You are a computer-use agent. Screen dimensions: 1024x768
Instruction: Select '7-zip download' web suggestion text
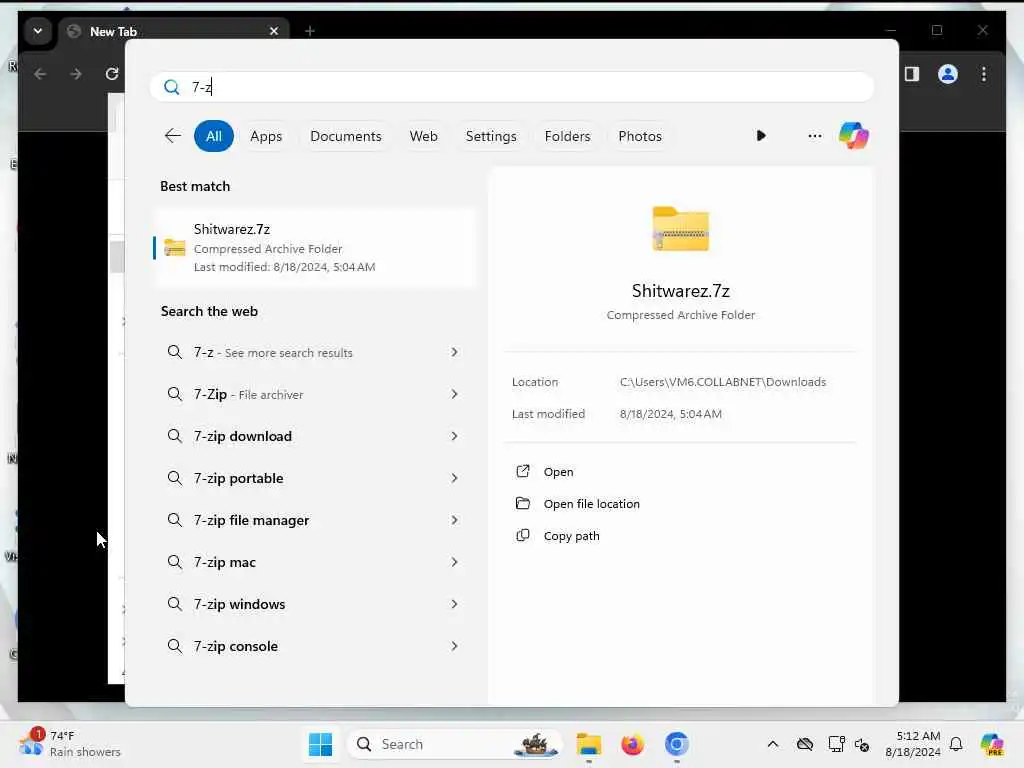pos(243,436)
